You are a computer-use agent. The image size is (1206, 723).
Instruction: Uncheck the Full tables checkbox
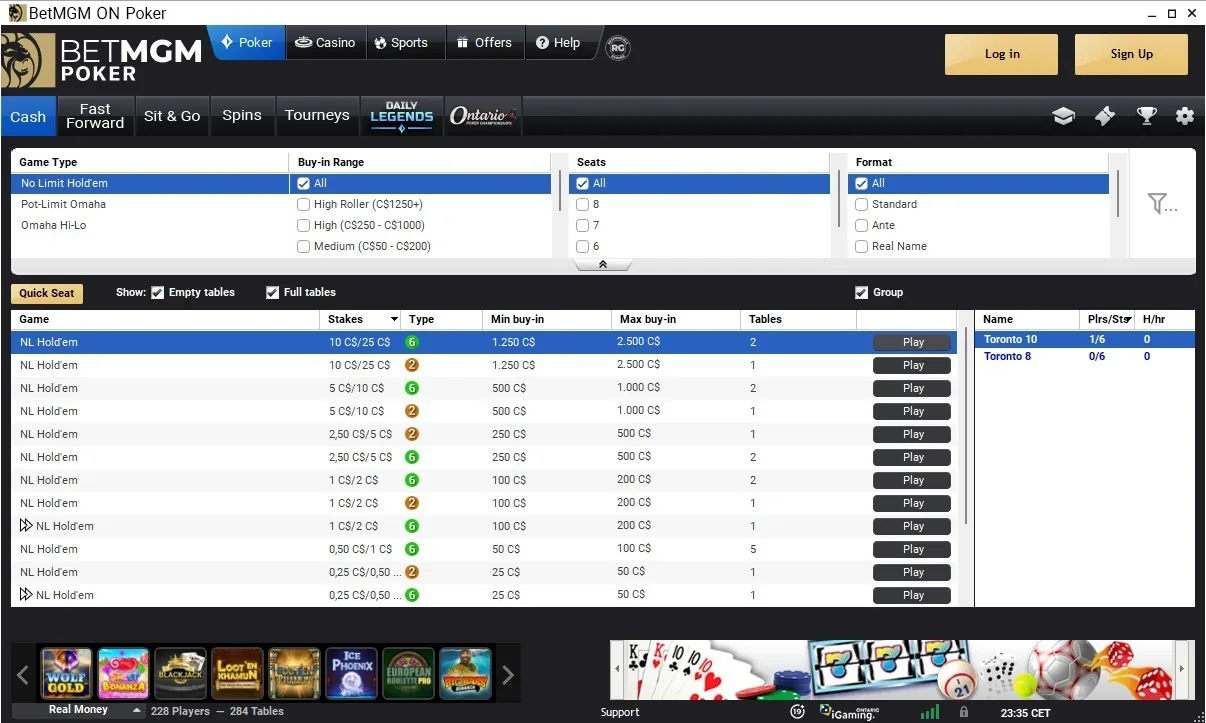pyautogui.click(x=271, y=292)
